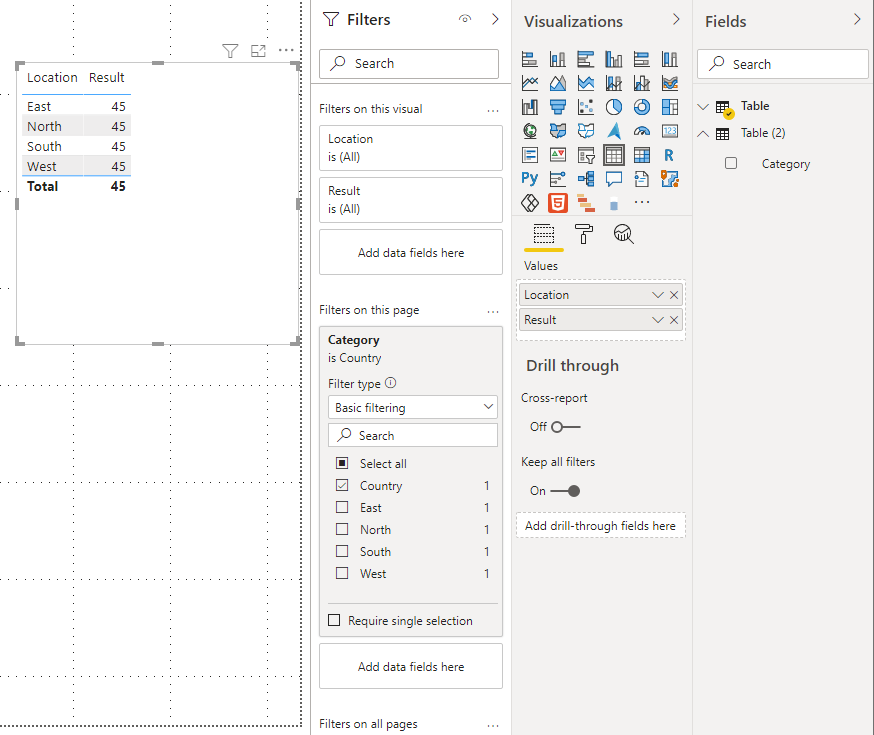
Task: Select the filled map visual
Action: coord(557,131)
